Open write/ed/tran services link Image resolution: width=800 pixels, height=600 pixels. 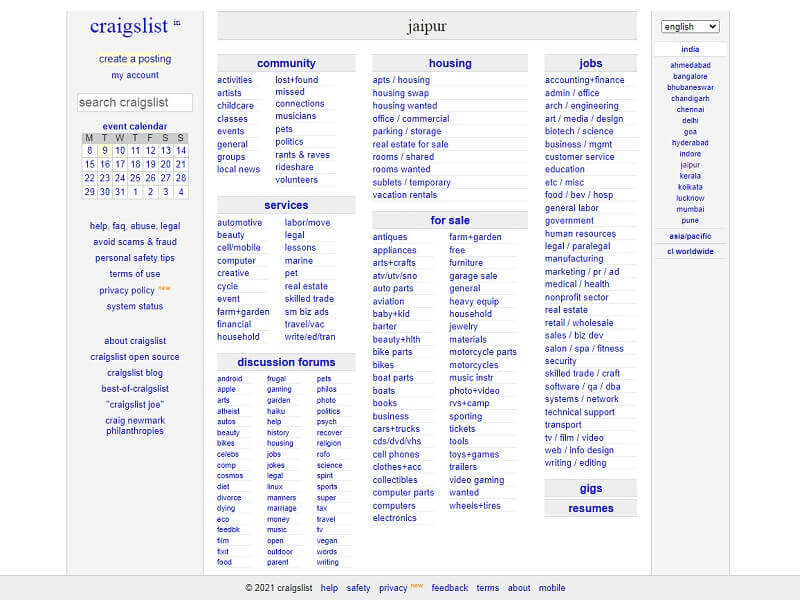point(310,337)
